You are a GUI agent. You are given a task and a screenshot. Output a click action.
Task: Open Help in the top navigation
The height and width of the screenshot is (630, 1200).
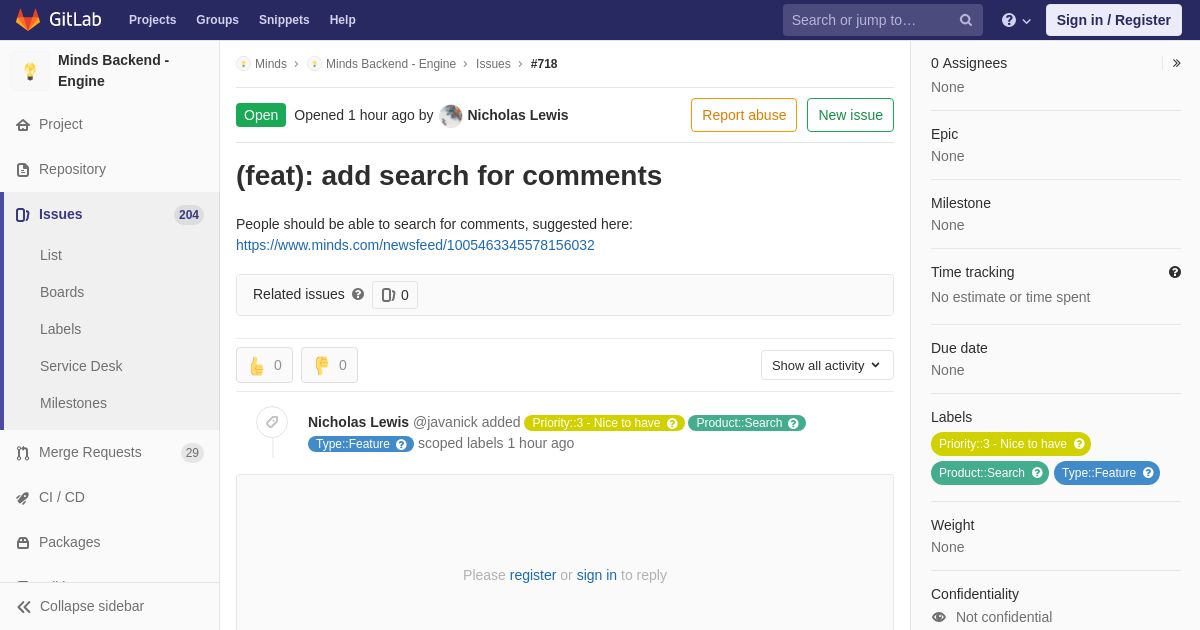click(x=343, y=20)
